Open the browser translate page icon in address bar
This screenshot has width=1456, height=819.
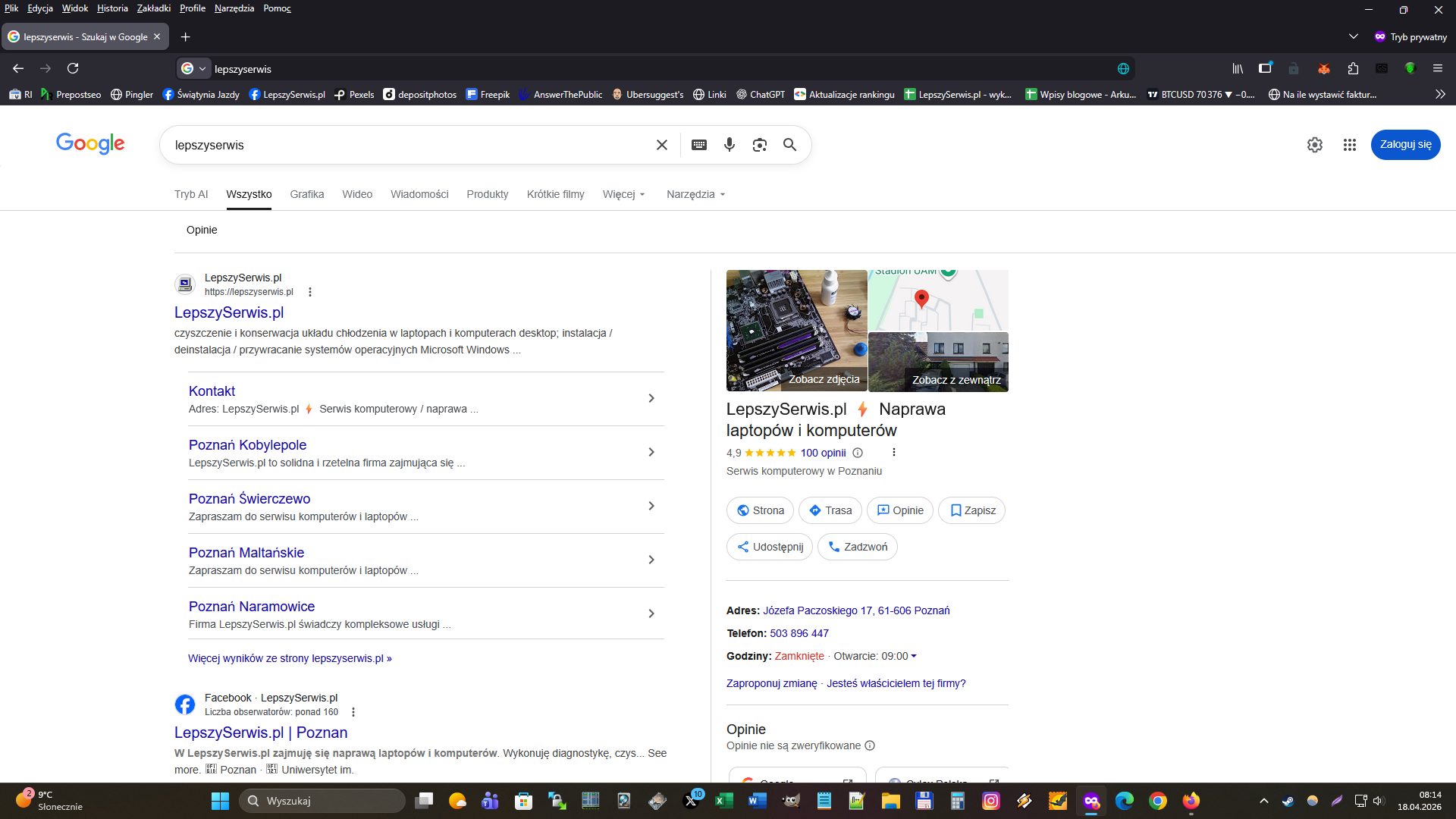coord(1123,68)
